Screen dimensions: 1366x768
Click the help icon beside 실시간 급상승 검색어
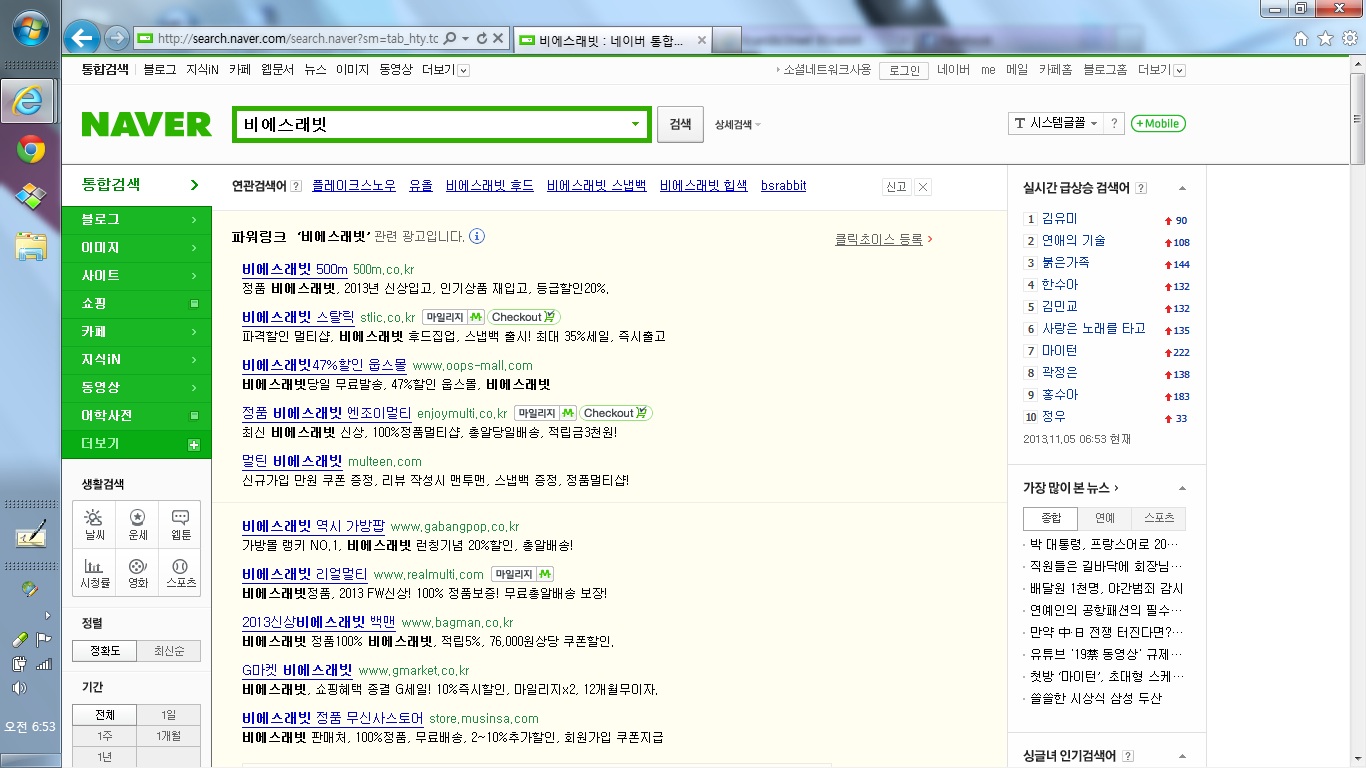pyautogui.click(x=1141, y=188)
